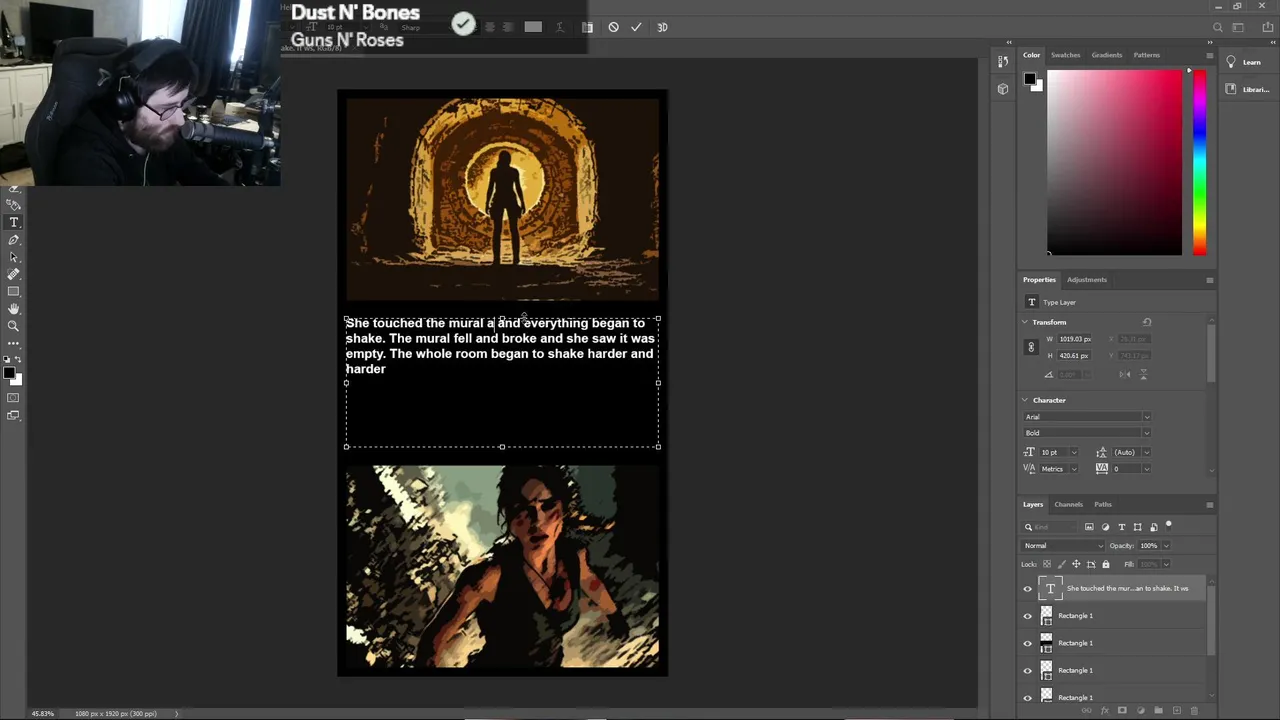Delete layer with trash icon
Image resolution: width=1280 pixels, height=720 pixels.
1196,710
